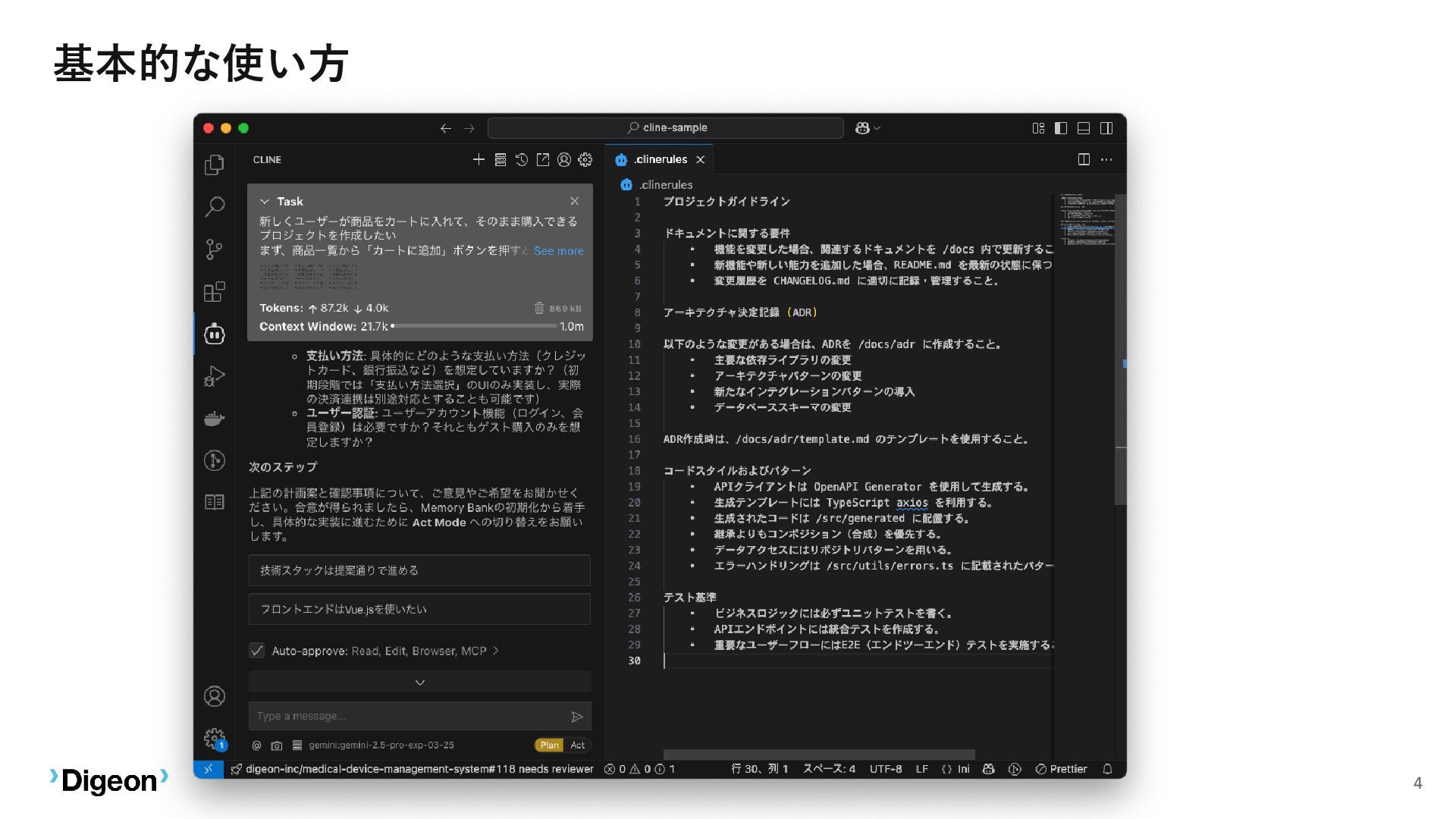Open the Explorer view in activity bar

click(215, 165)
